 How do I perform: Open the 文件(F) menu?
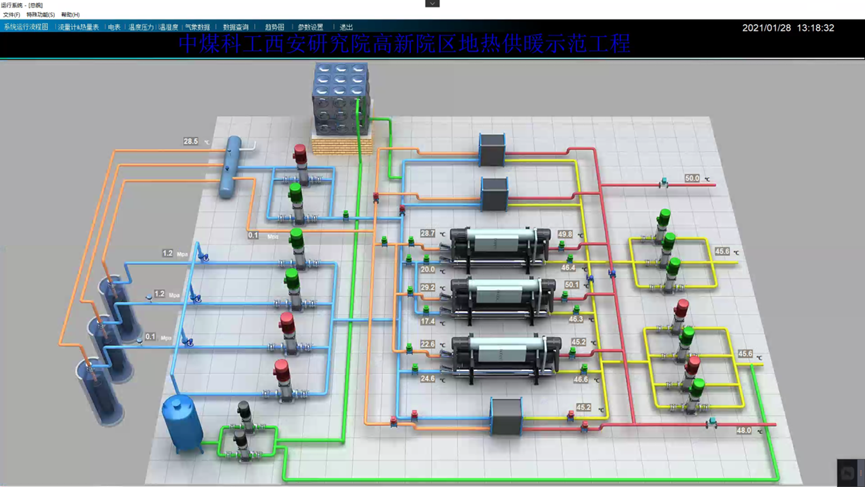click(x=11, y=15)
